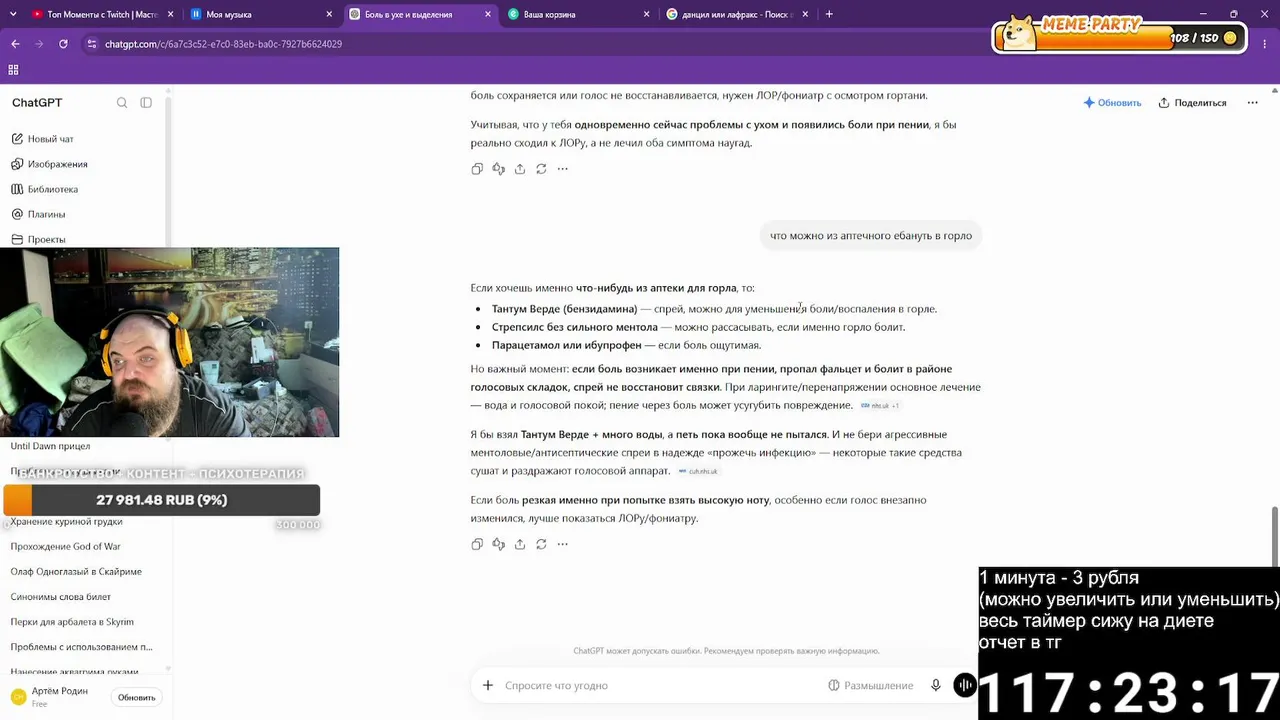
Task: Open more actions for the Тантум Верде response
Action: 562,544
